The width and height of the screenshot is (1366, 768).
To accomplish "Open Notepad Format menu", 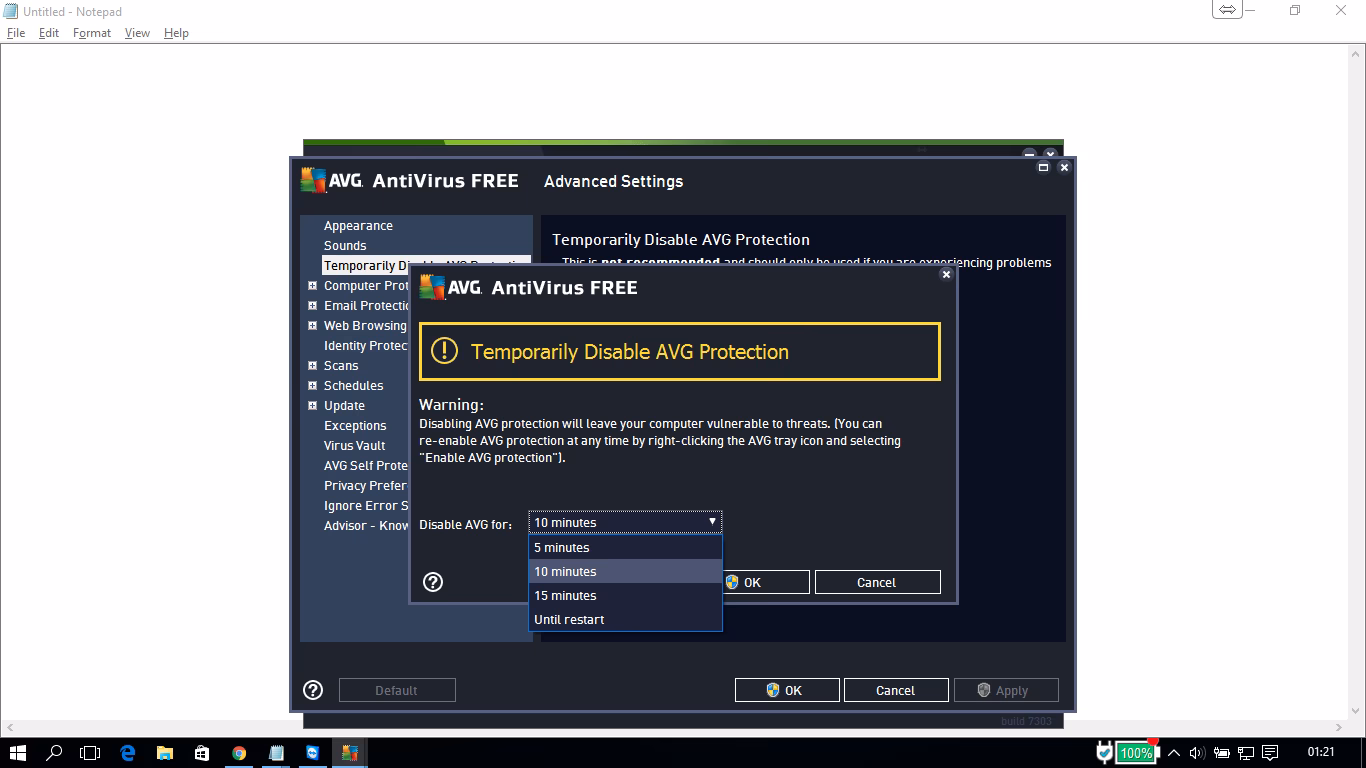I will (x=92, y=33).
